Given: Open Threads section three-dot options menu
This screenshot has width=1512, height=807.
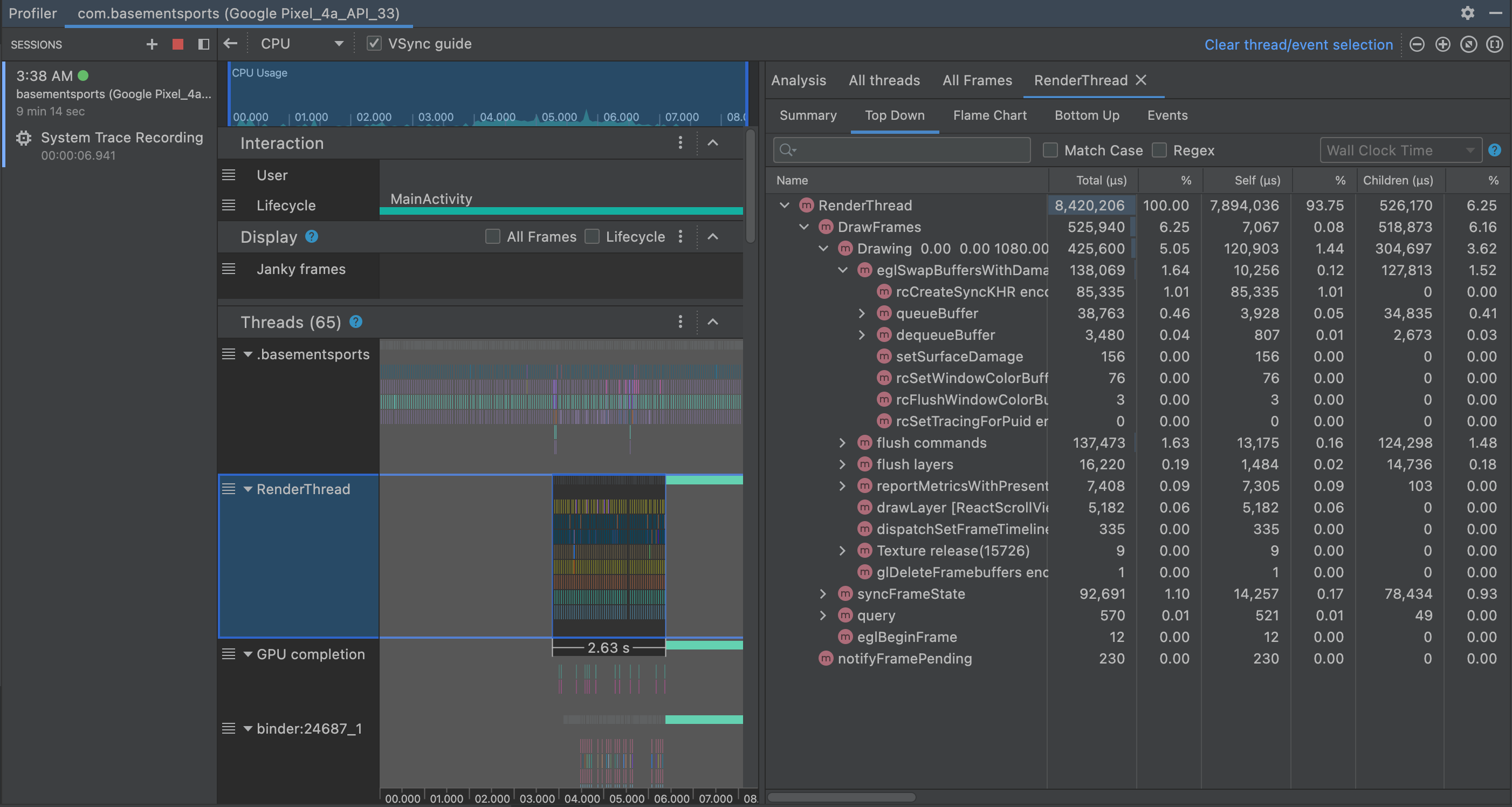Looking at the screenshot, I should (679, 322).
